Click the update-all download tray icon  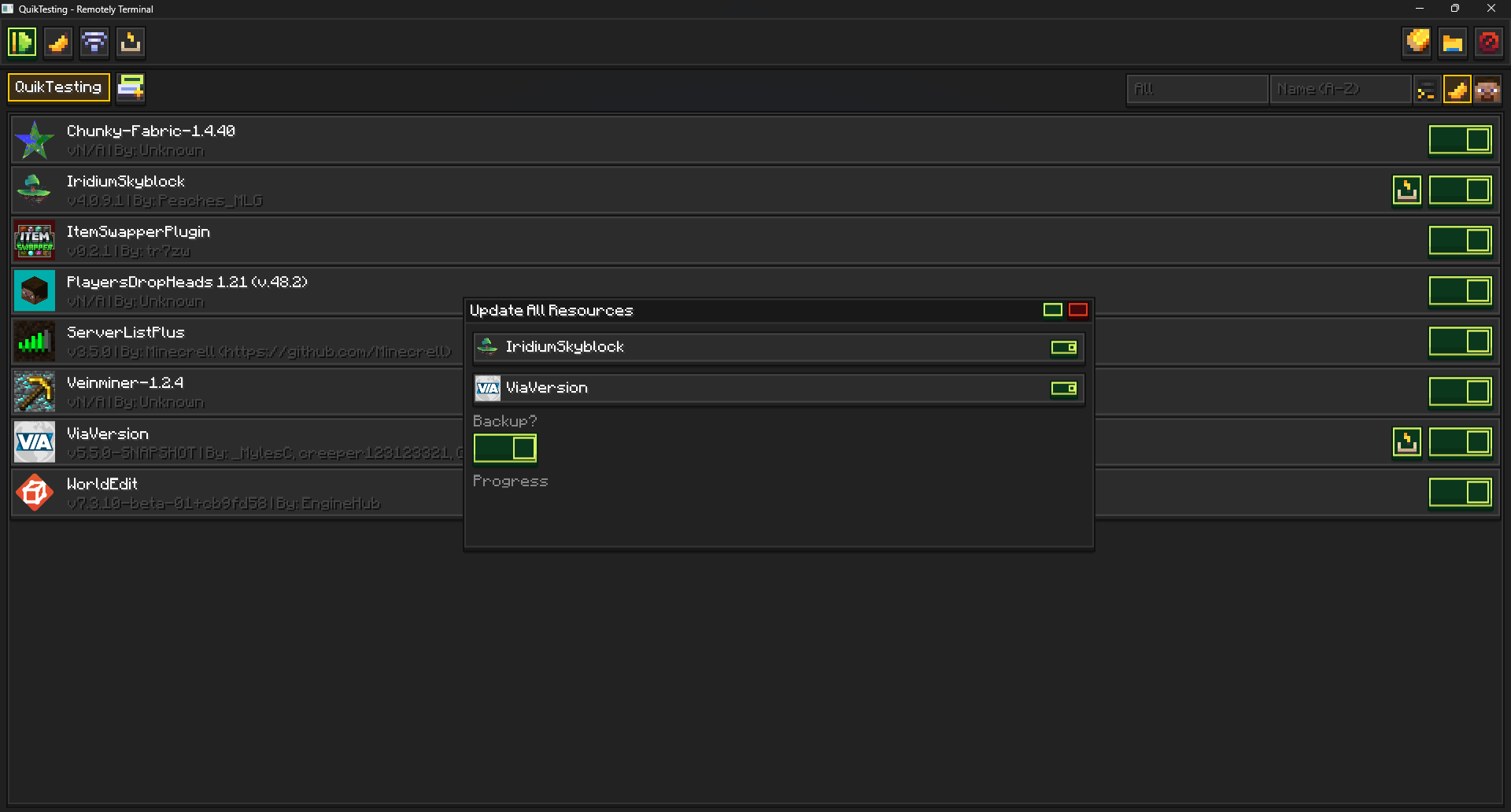click(131, 42)
